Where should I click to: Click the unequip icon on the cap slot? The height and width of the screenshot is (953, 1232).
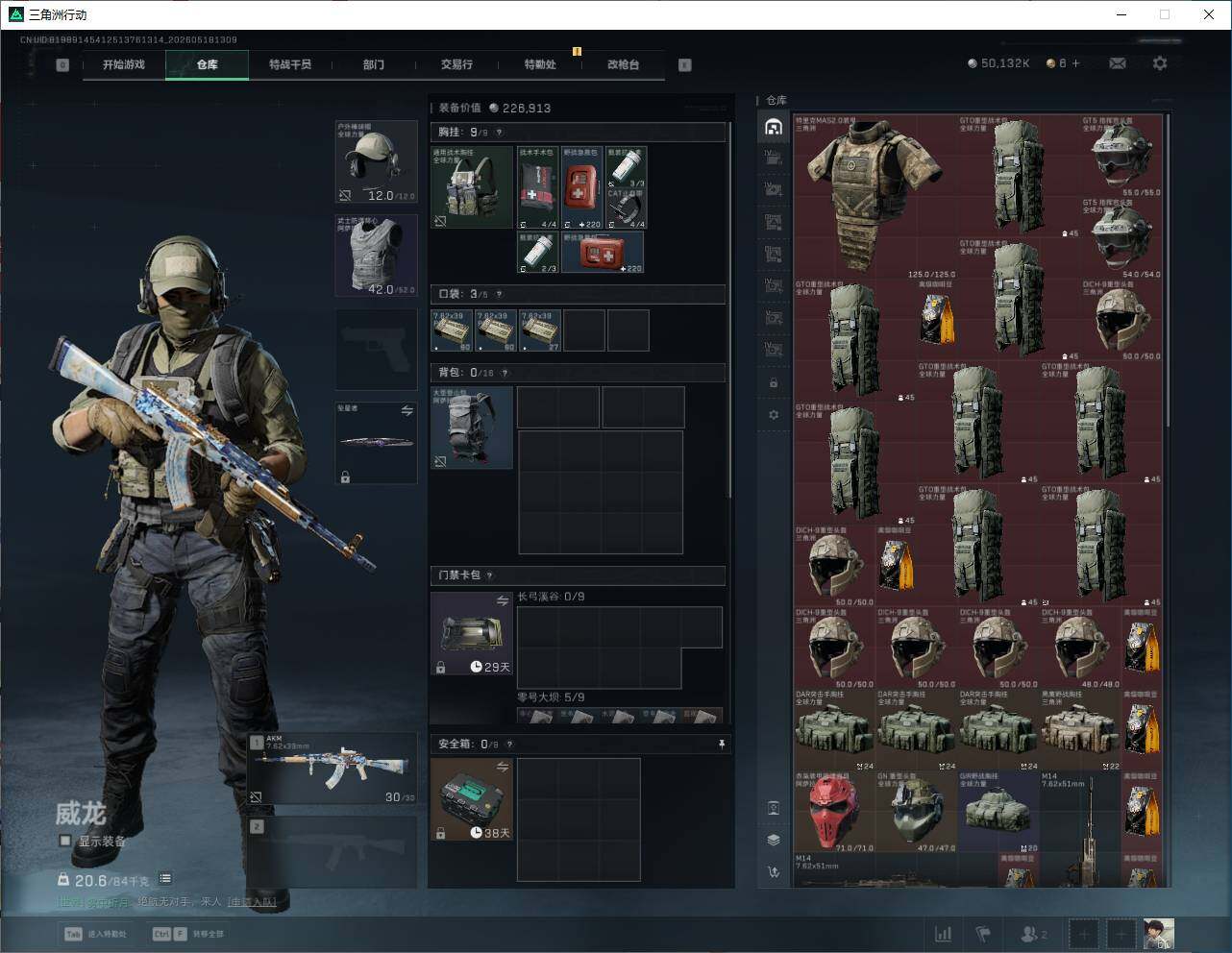[344, 196]
